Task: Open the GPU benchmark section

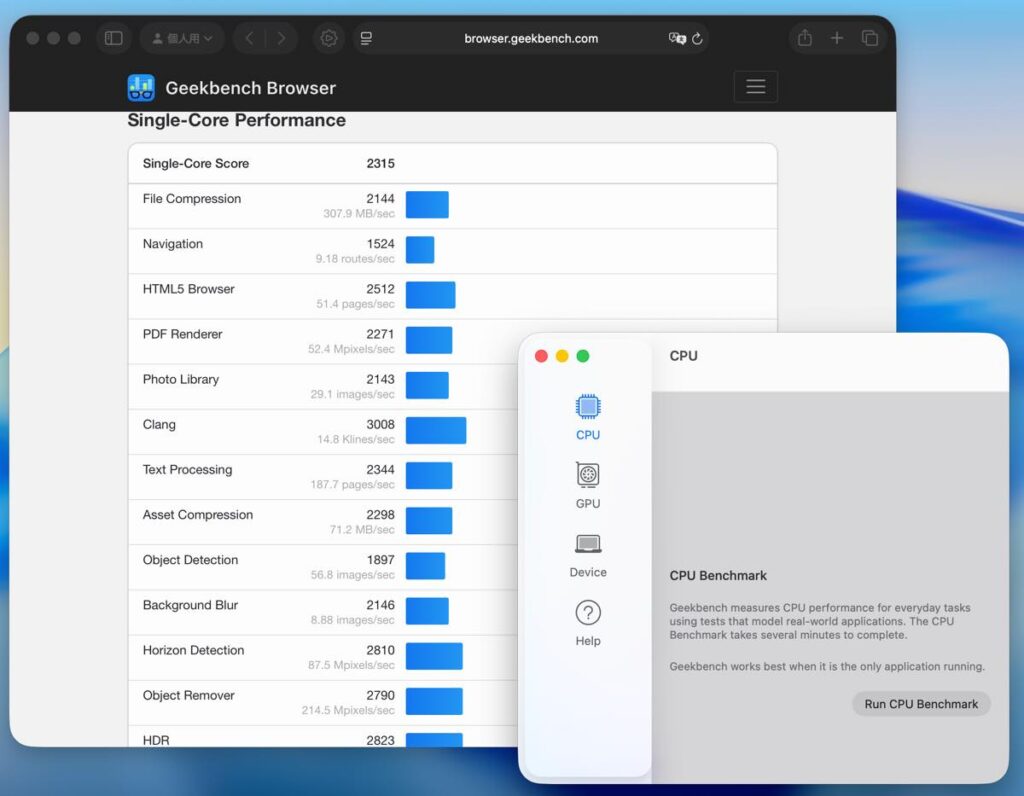Action: (x=588, y=475)
